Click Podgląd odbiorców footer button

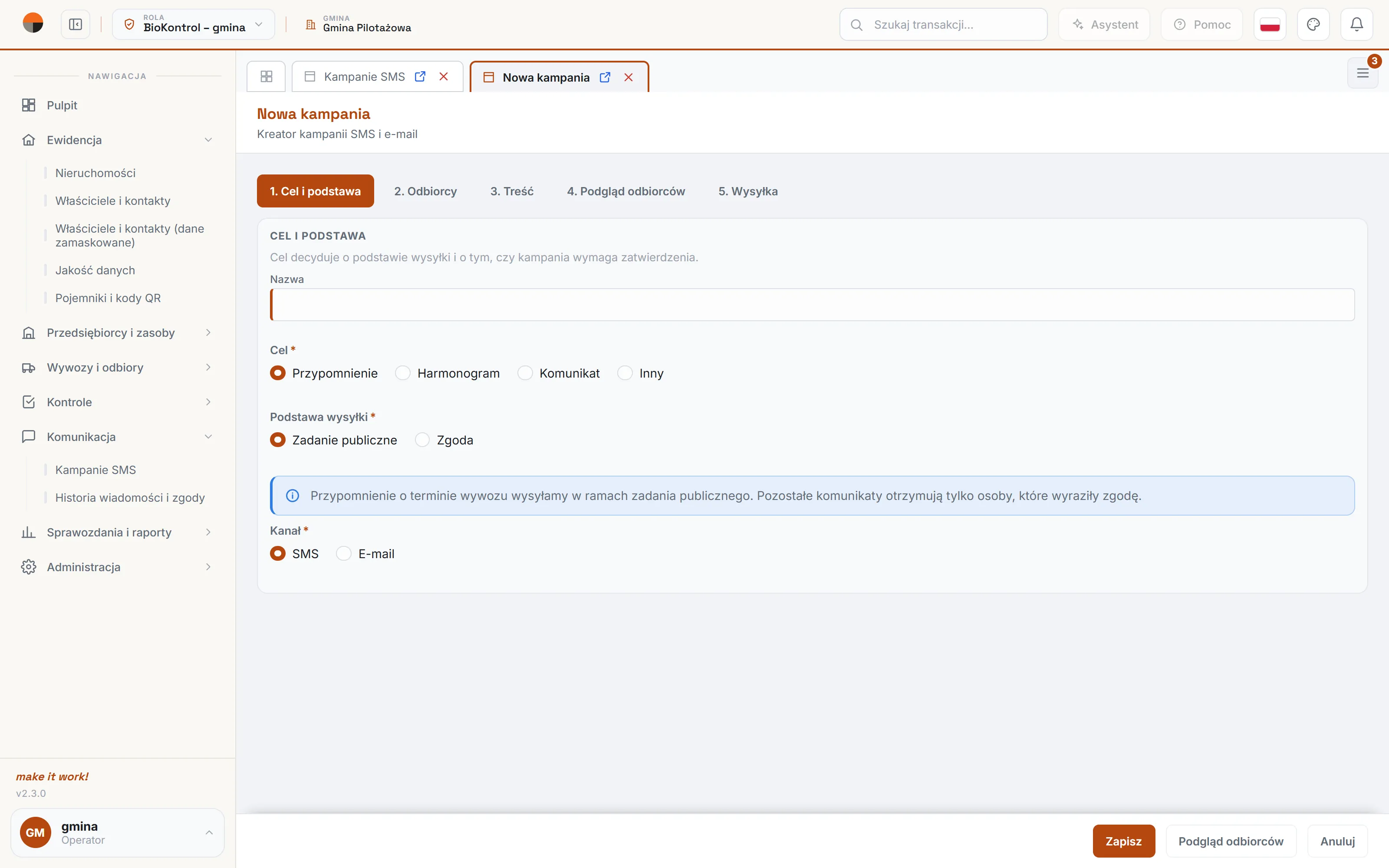pos(1231,841)
